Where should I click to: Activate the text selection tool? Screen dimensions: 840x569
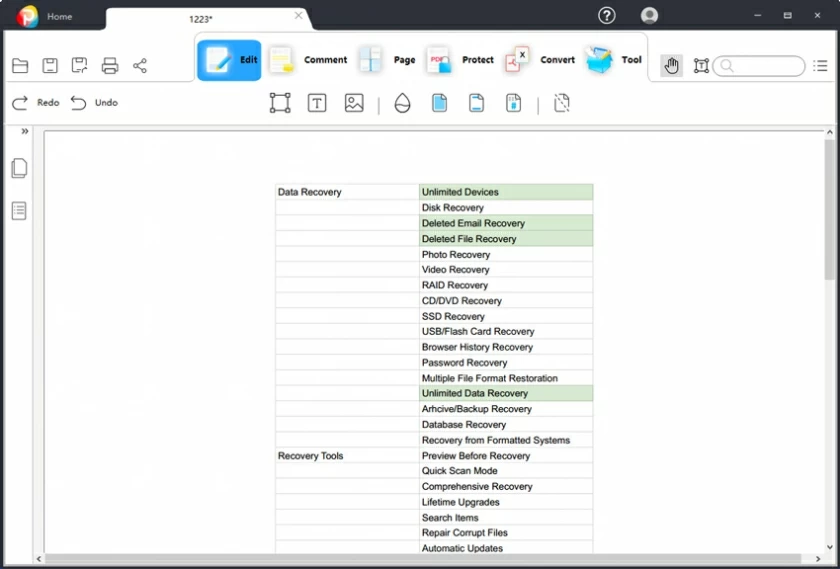pyautogui.click(x=701, y=66)
